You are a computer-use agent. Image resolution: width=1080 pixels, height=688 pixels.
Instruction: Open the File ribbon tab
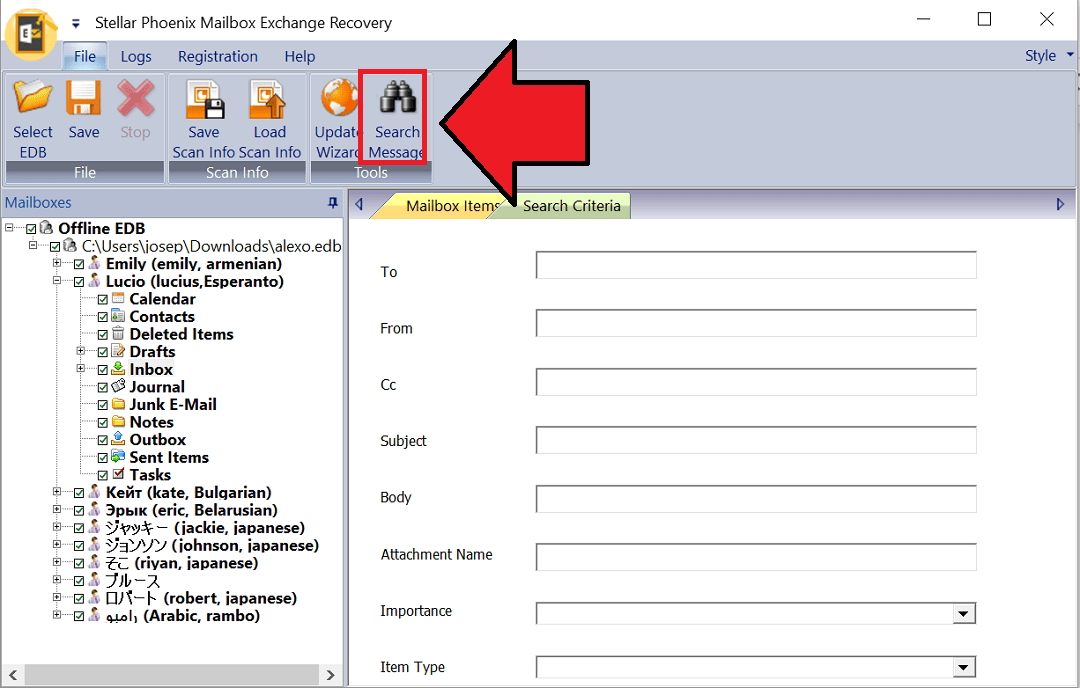[x=85, y=56]
